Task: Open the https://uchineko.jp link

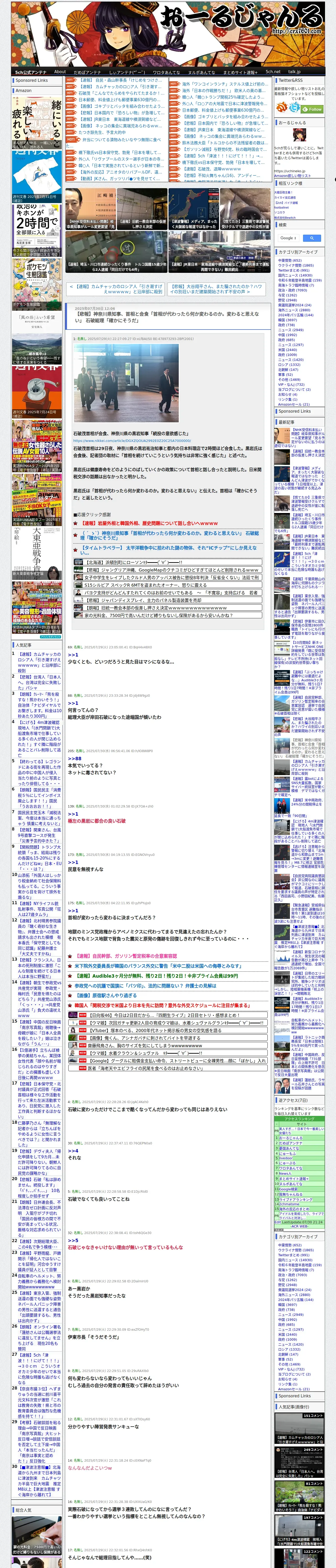Action: (290, 171)
